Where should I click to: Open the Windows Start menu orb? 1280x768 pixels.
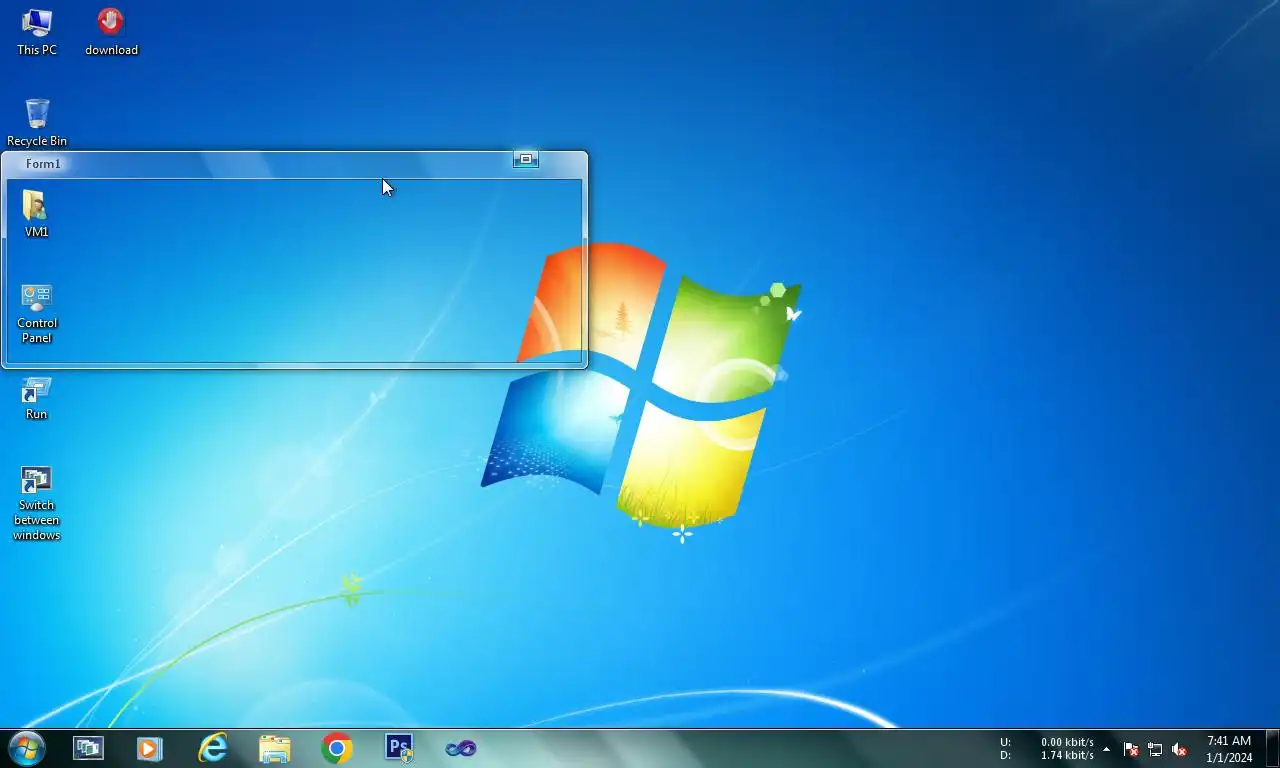[26, 748]
